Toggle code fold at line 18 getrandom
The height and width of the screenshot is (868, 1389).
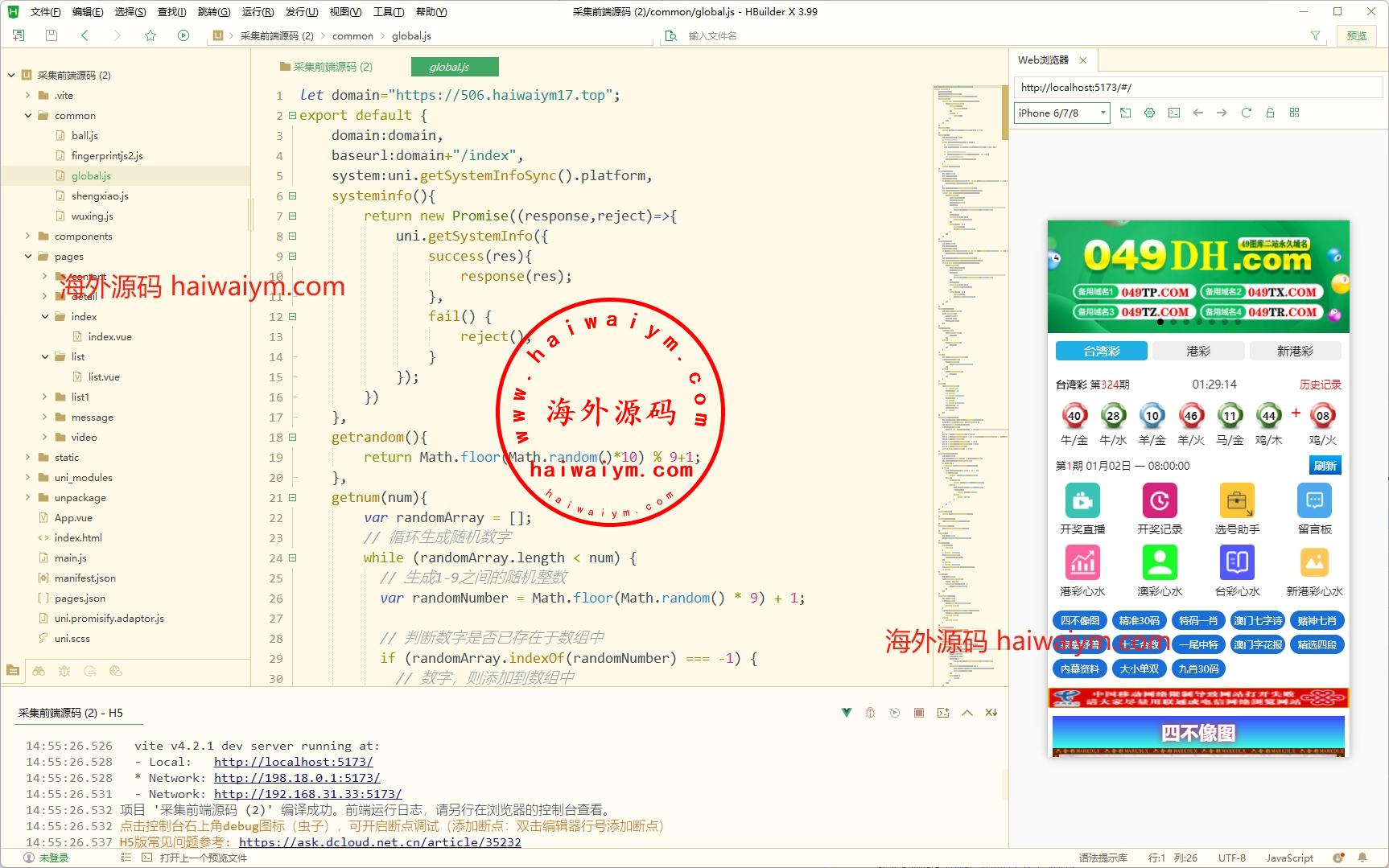tap(293, 437)
